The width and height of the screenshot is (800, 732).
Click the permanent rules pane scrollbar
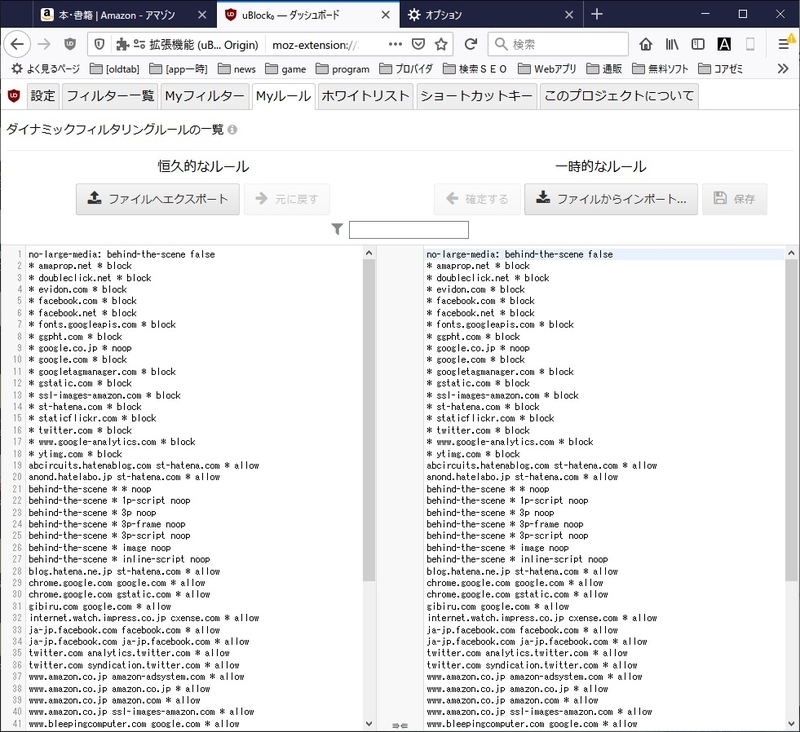(369, 420)
